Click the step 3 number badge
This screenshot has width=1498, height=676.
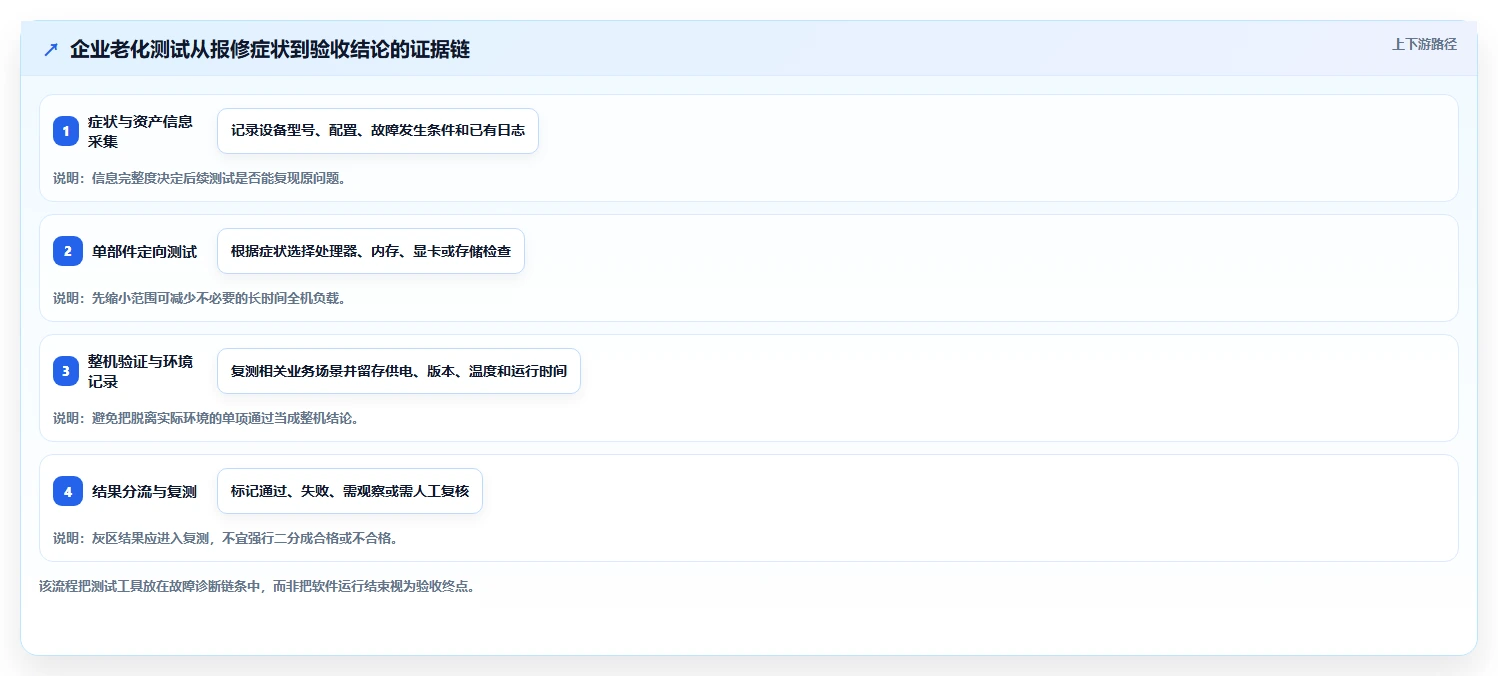click(67, 371)
